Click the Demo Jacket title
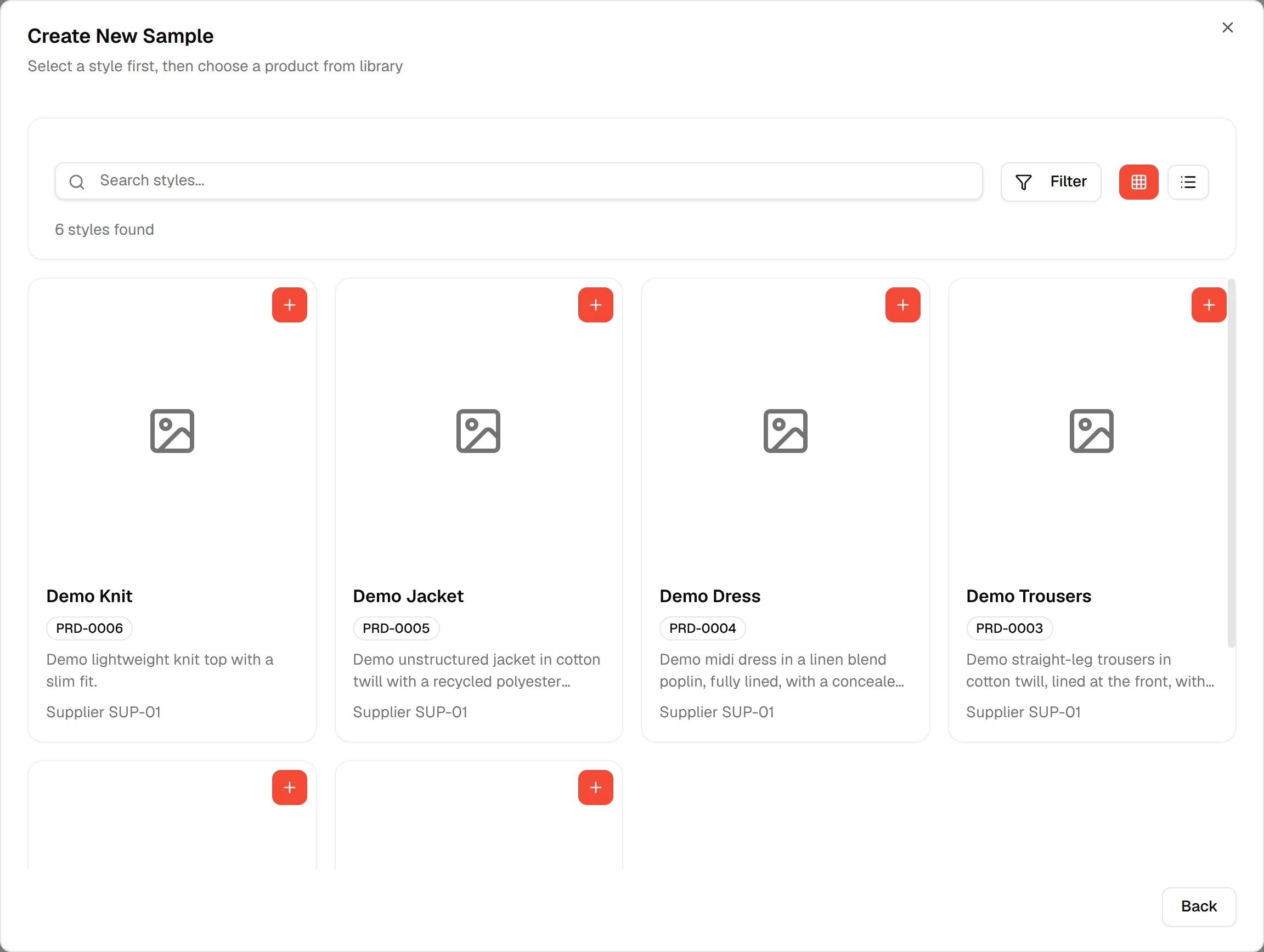Viewport: 1264px width, 952px height. (408, 596)
